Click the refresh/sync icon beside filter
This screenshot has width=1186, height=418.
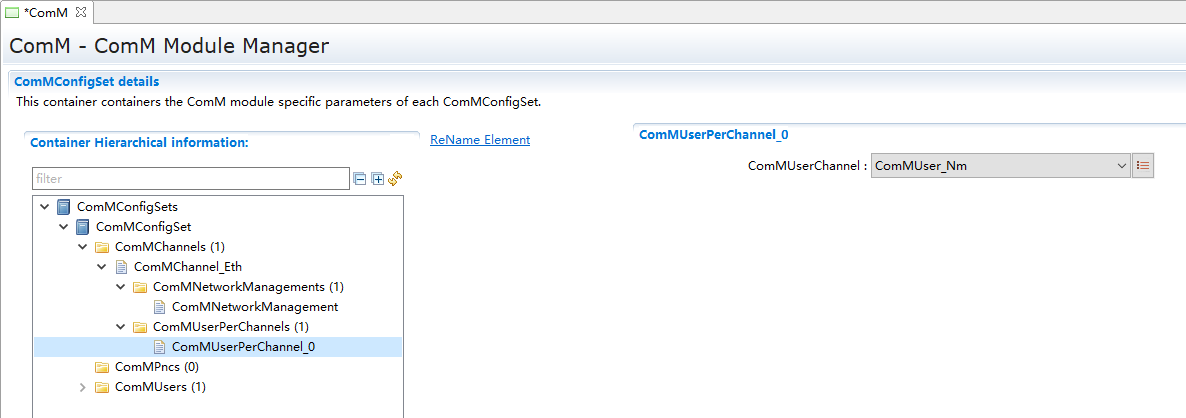[x=395, y=179]
